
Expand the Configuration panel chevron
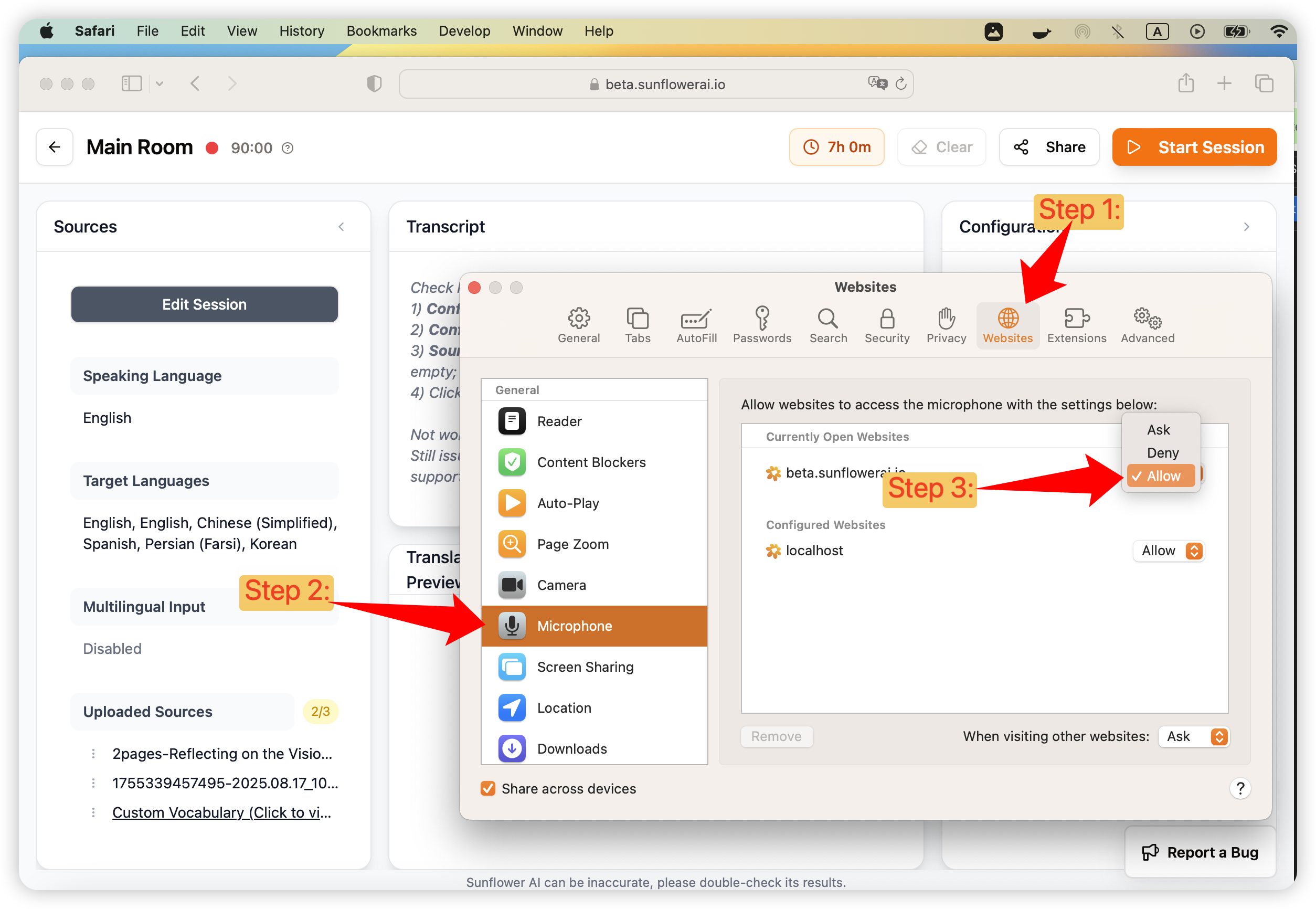coord(1246,227)
